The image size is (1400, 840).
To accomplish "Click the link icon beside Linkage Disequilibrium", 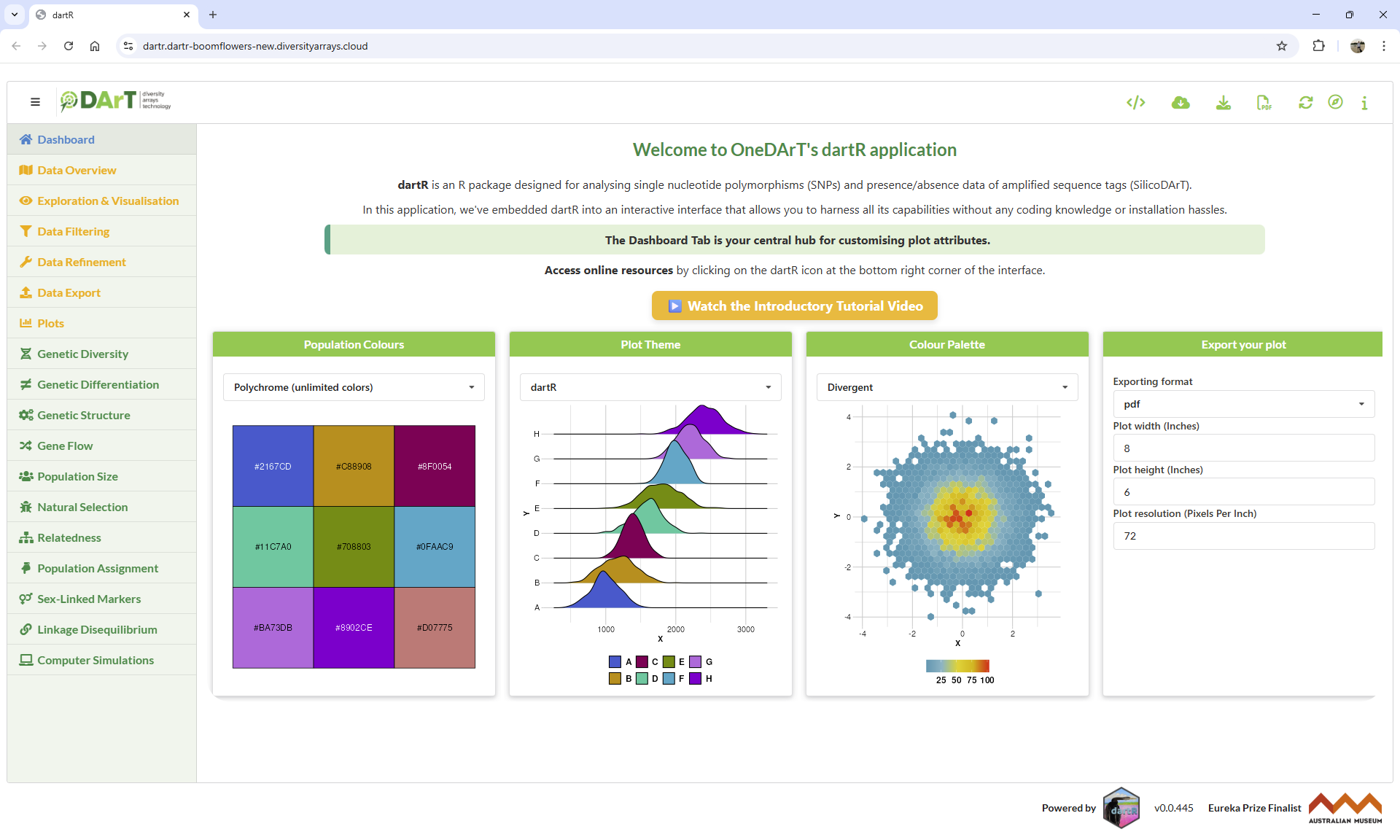I will coord(26,629).
